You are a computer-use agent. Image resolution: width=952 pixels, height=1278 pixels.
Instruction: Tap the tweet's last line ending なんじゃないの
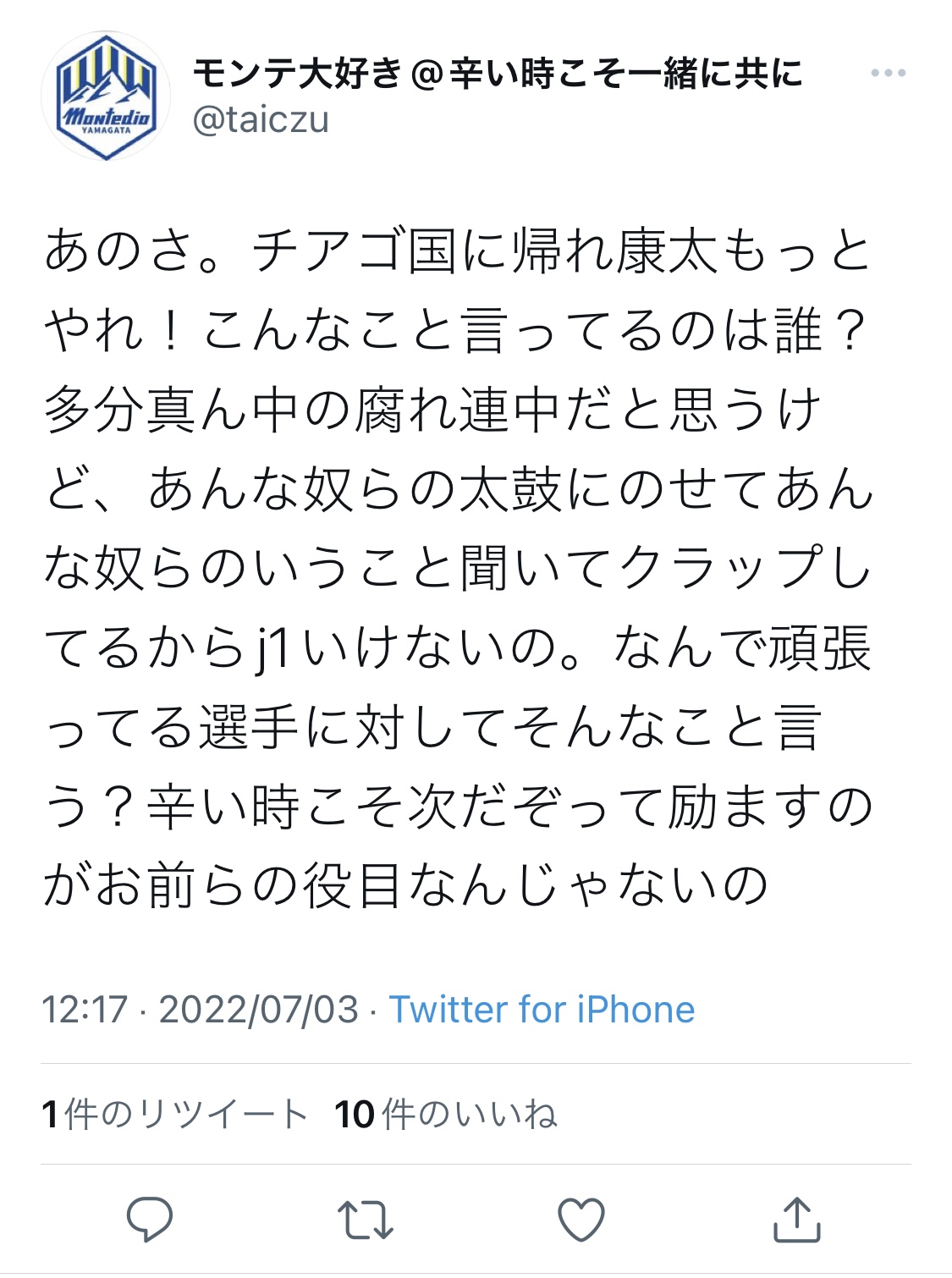[406, 886]
